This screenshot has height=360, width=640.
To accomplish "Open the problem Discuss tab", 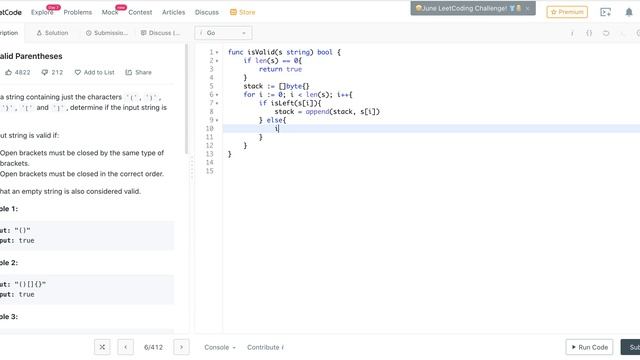I will coord(160,33).
